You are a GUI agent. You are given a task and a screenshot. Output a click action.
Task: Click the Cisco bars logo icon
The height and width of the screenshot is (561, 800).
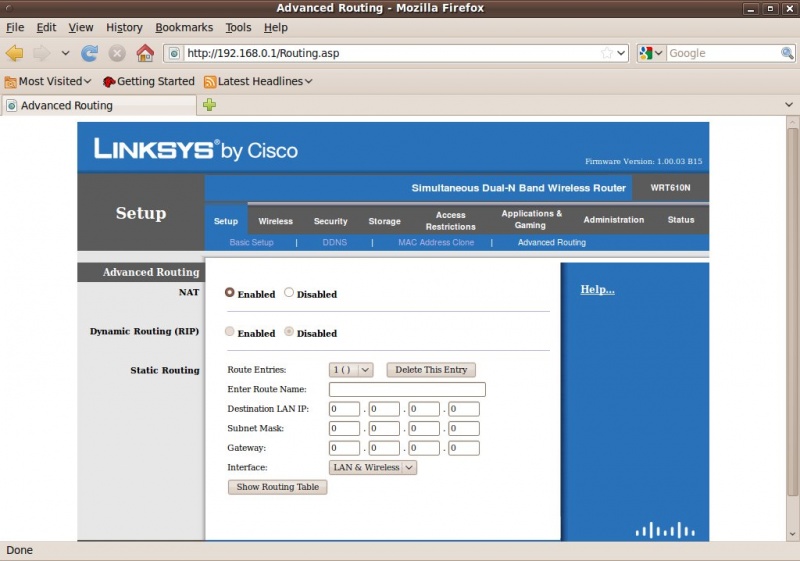coord(665,530)
